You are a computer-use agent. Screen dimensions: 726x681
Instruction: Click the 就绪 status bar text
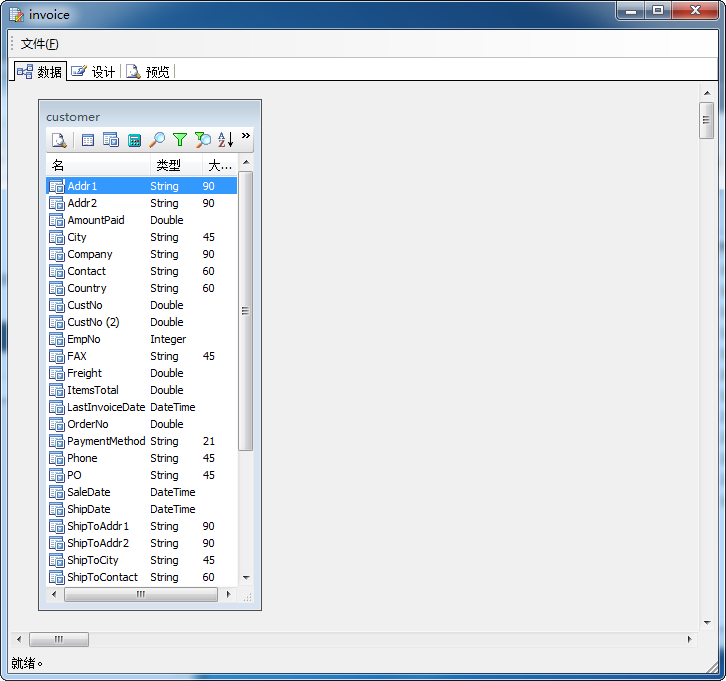[26, 663]
